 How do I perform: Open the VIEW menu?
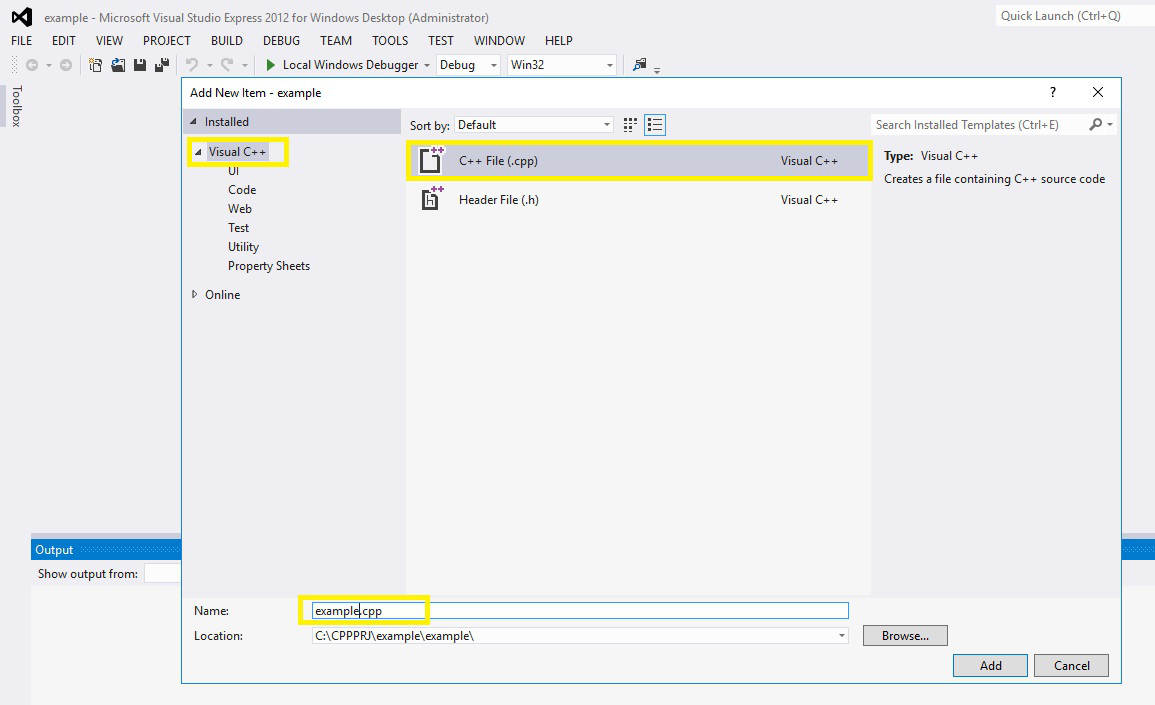pyautogui.click(x=109, y=41)
